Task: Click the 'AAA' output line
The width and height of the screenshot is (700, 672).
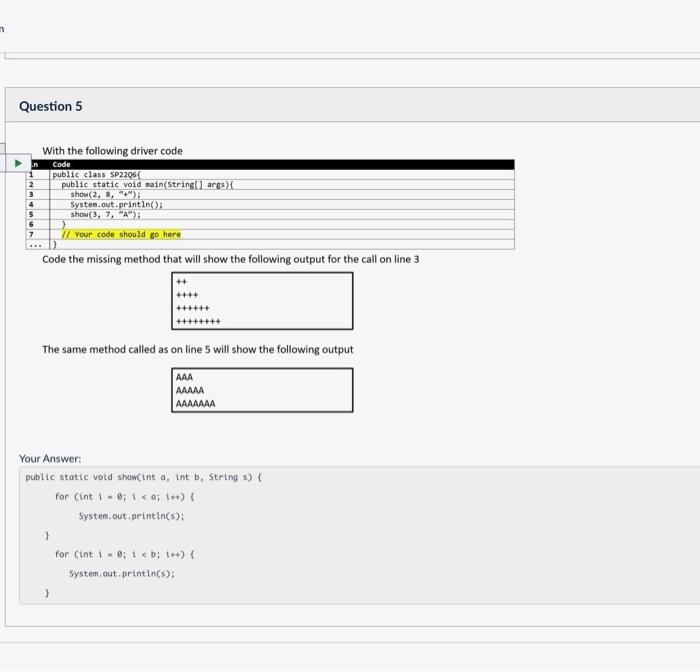Action: tap(184, 377)
